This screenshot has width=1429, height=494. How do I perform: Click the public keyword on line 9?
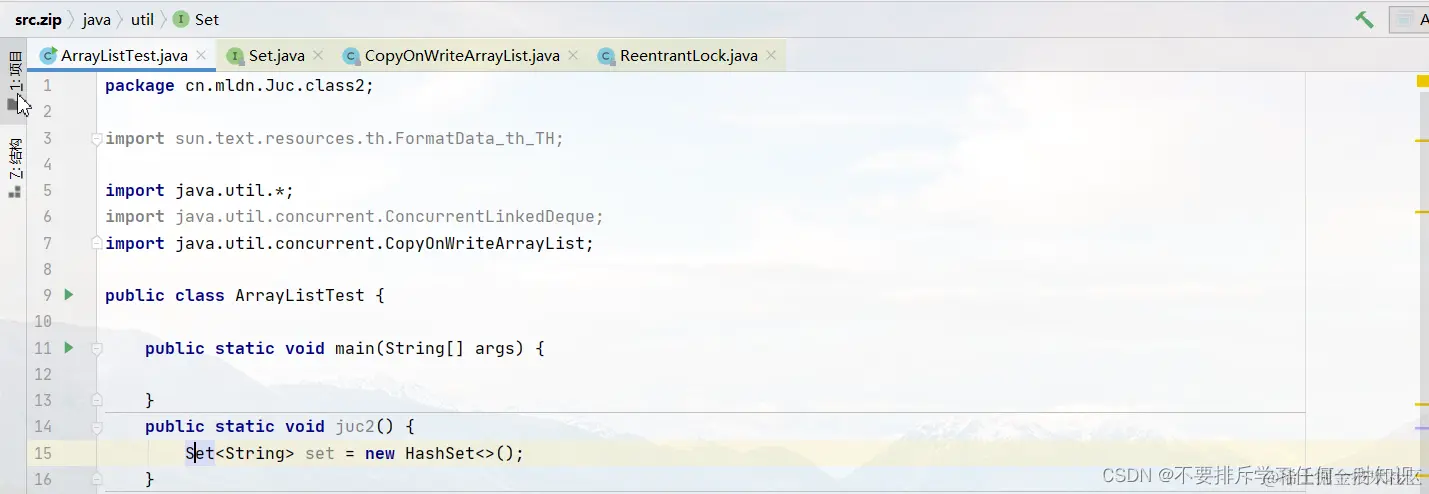click(x=135, y=296)
